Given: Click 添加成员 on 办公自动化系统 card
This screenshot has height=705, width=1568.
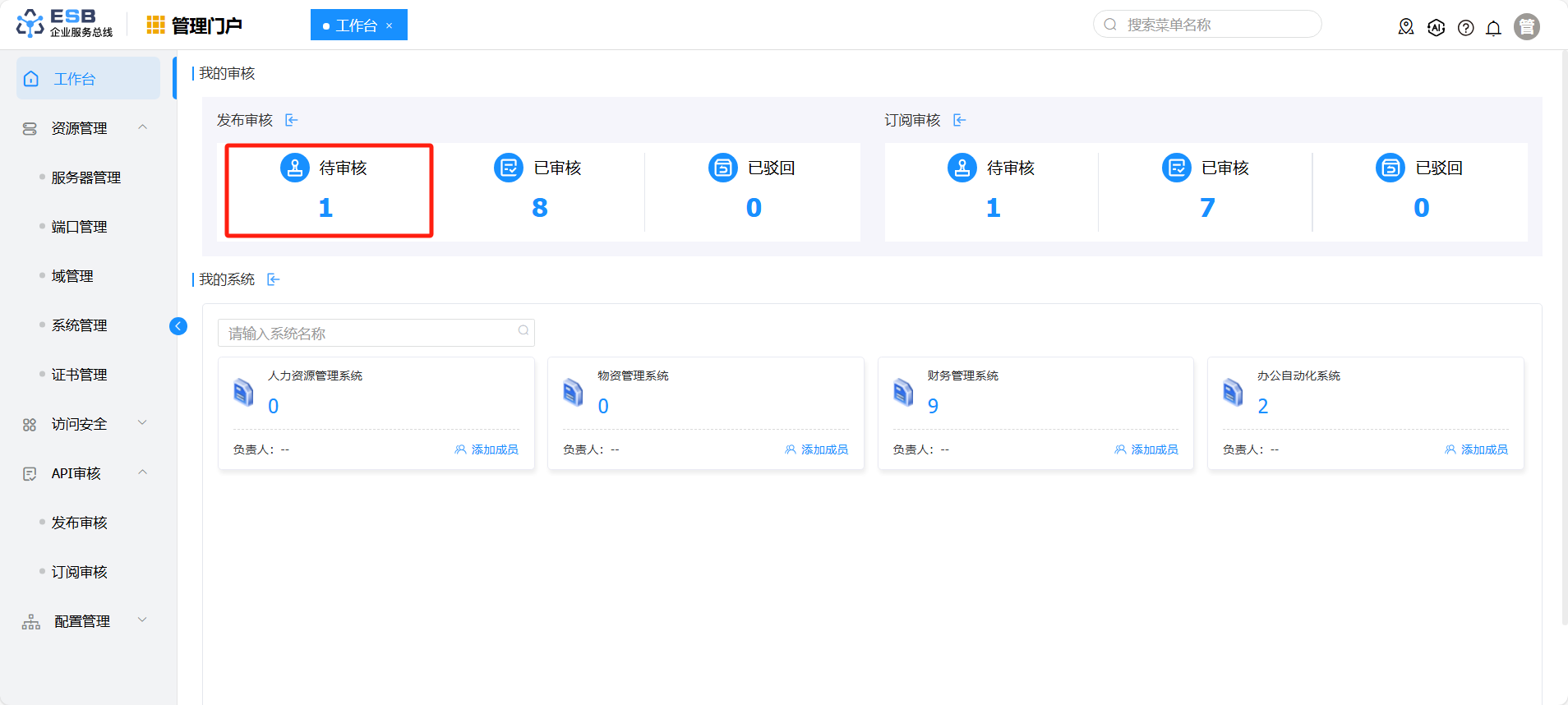Looking at the screenshot, I should click(x=1477, y=449).
